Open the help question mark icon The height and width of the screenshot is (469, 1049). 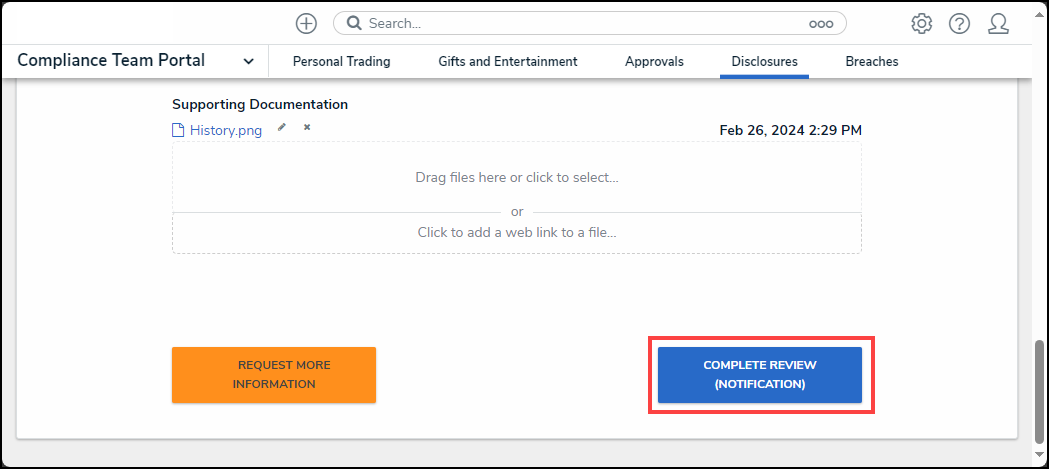(959, 23)
